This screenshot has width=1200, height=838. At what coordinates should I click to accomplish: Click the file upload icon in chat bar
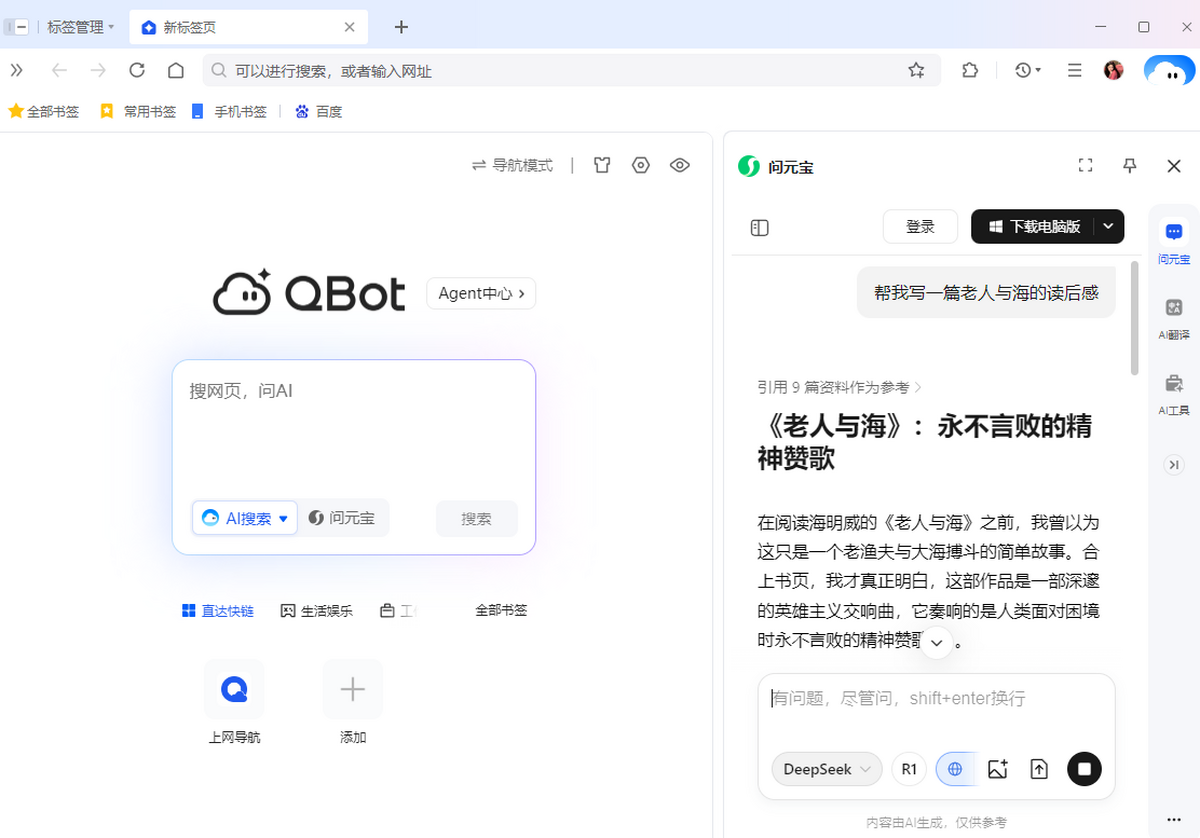[1038, 768]
